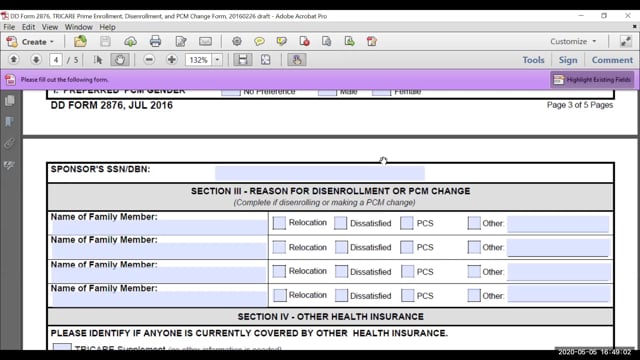The height and width of the screenshot is (360, 640).
Task: Open the zoom level dropdown arrow
Action: (x=218, y=60)
